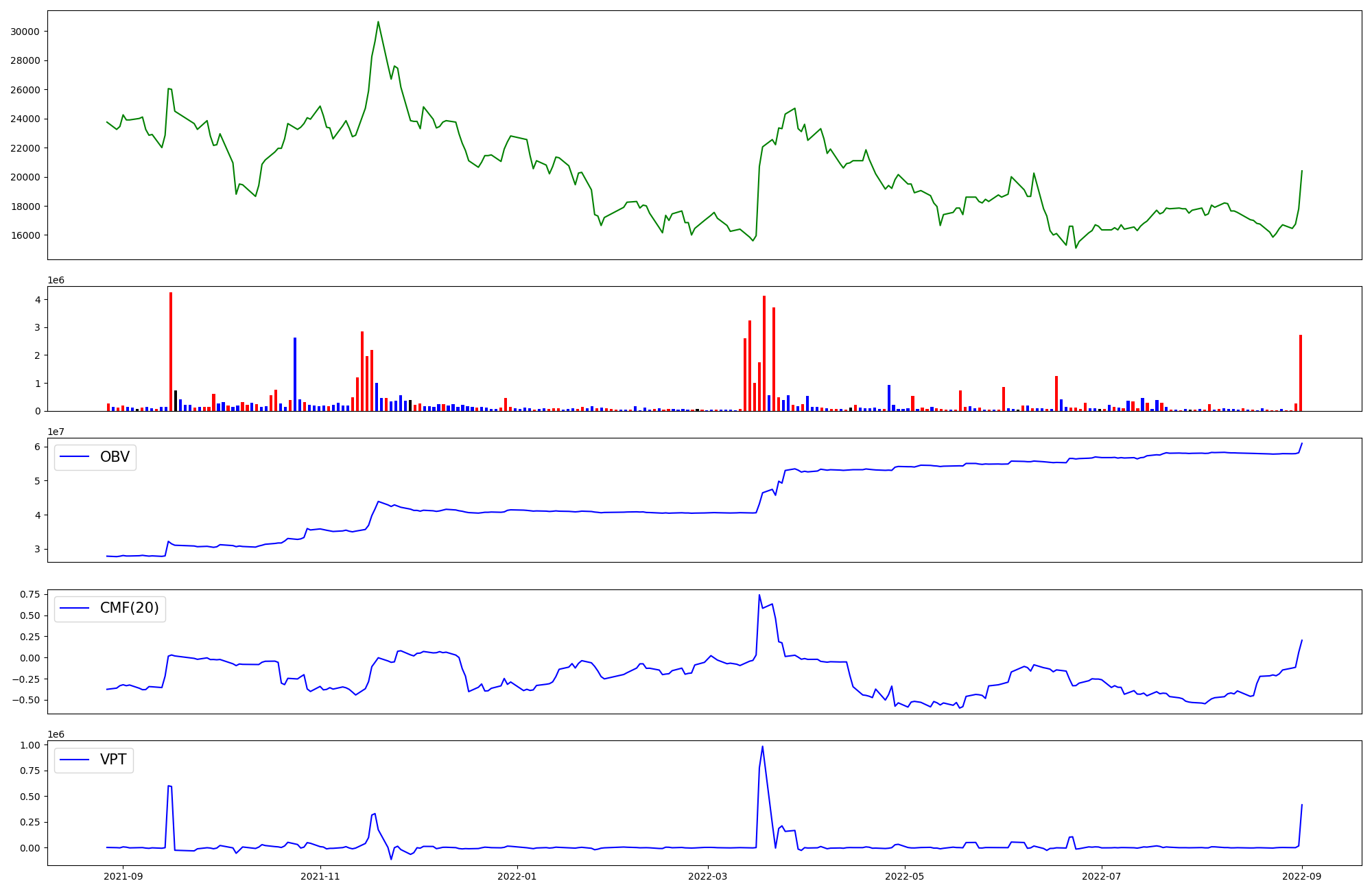Click the 1.00 tick on VPT y-axis

(x=29, y=745)
